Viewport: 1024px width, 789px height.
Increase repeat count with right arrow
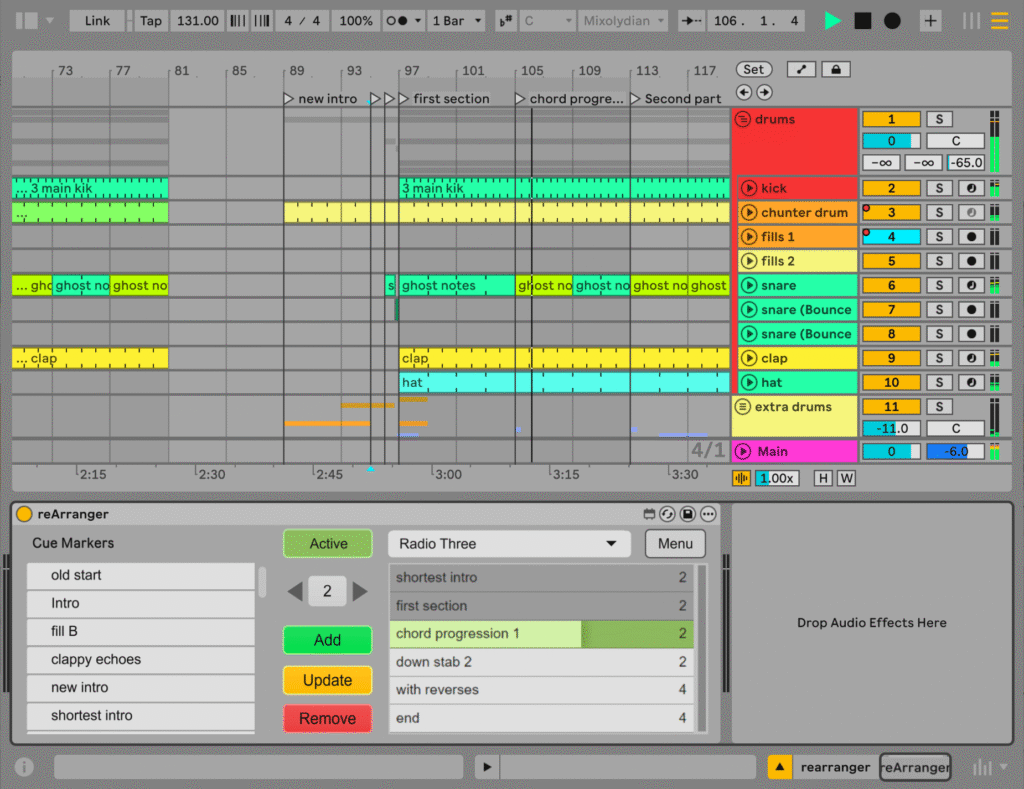[359, 592]
